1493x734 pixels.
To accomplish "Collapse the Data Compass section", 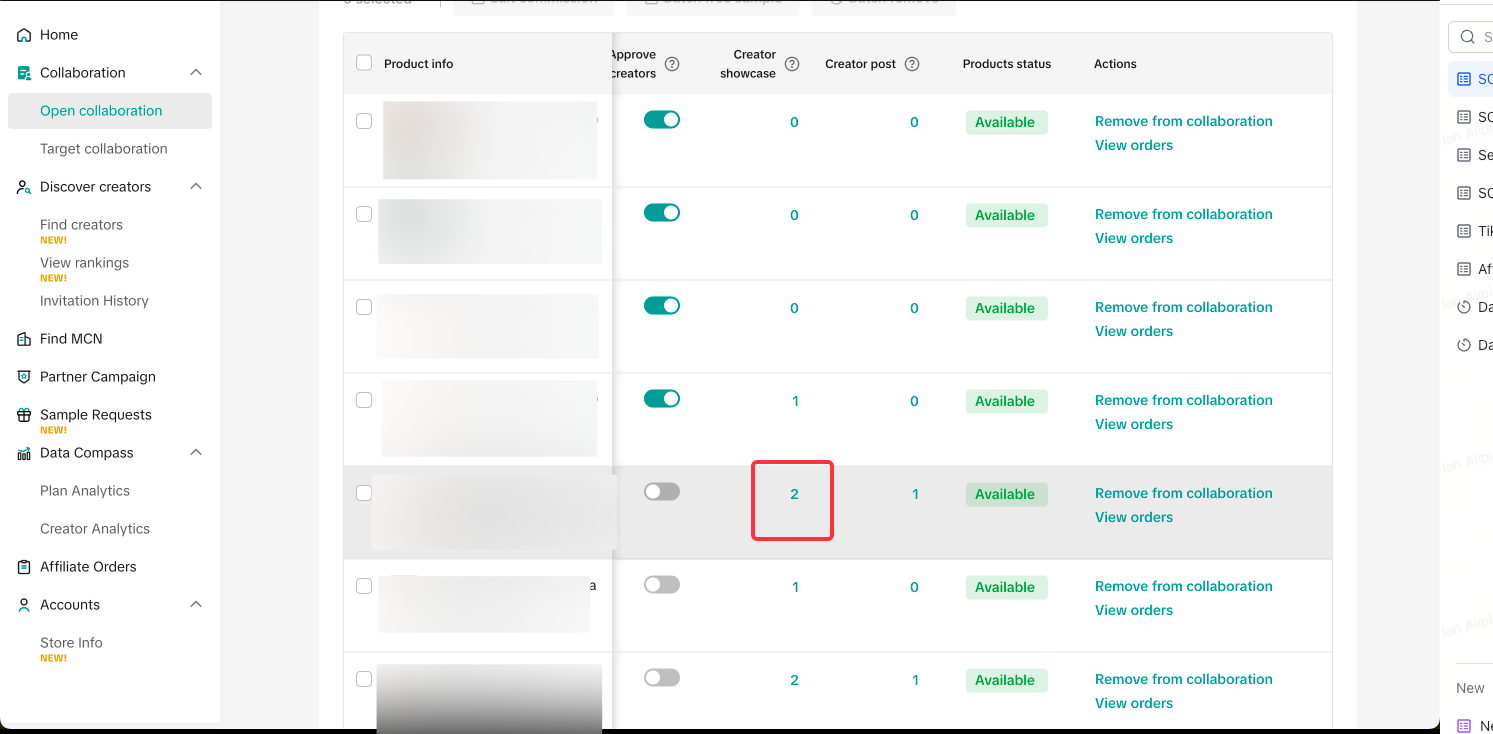I will pyautogui.click(x=196, y=453).
